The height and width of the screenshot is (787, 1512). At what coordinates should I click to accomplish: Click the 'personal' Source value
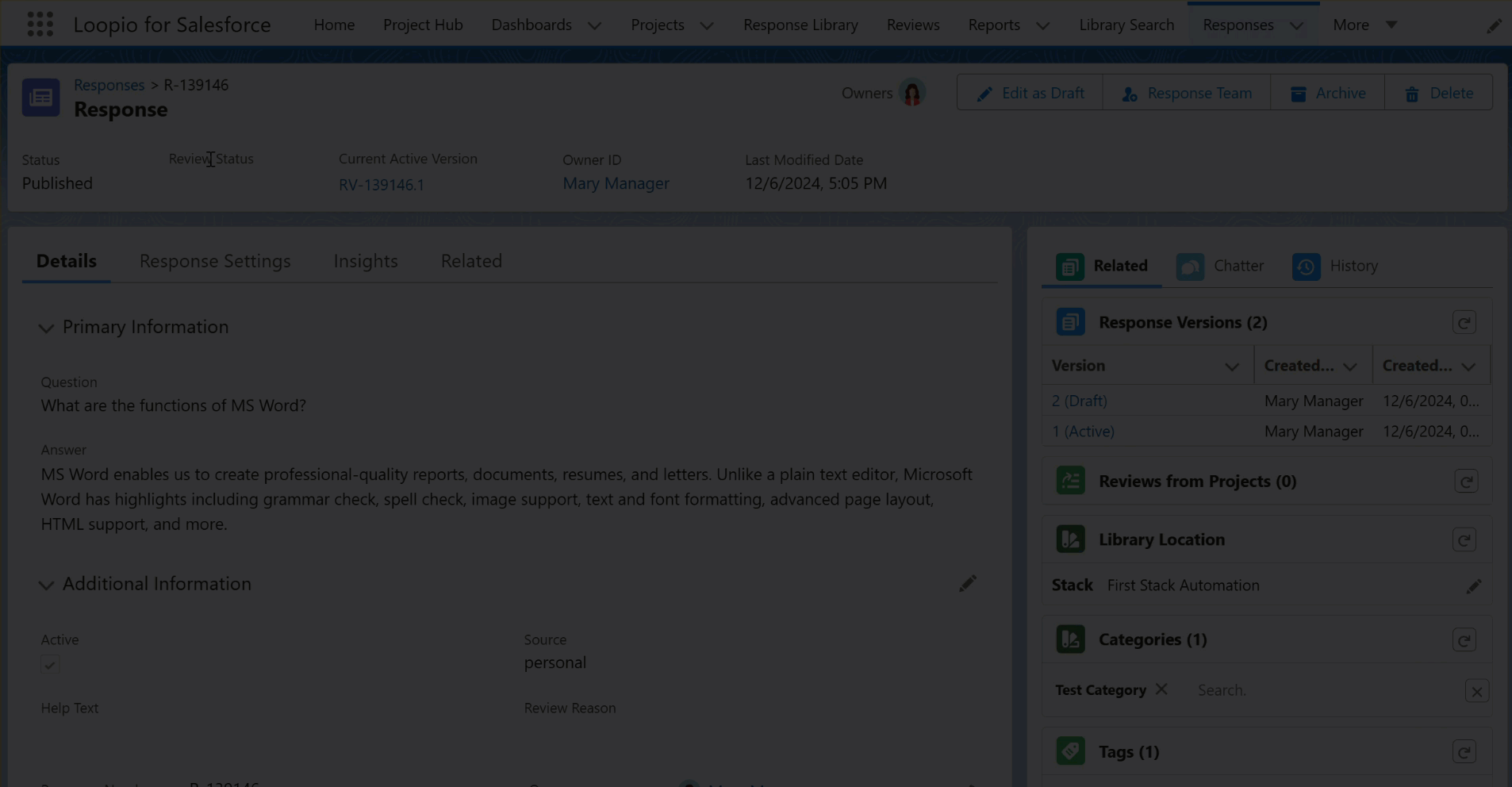coord(555,662)
